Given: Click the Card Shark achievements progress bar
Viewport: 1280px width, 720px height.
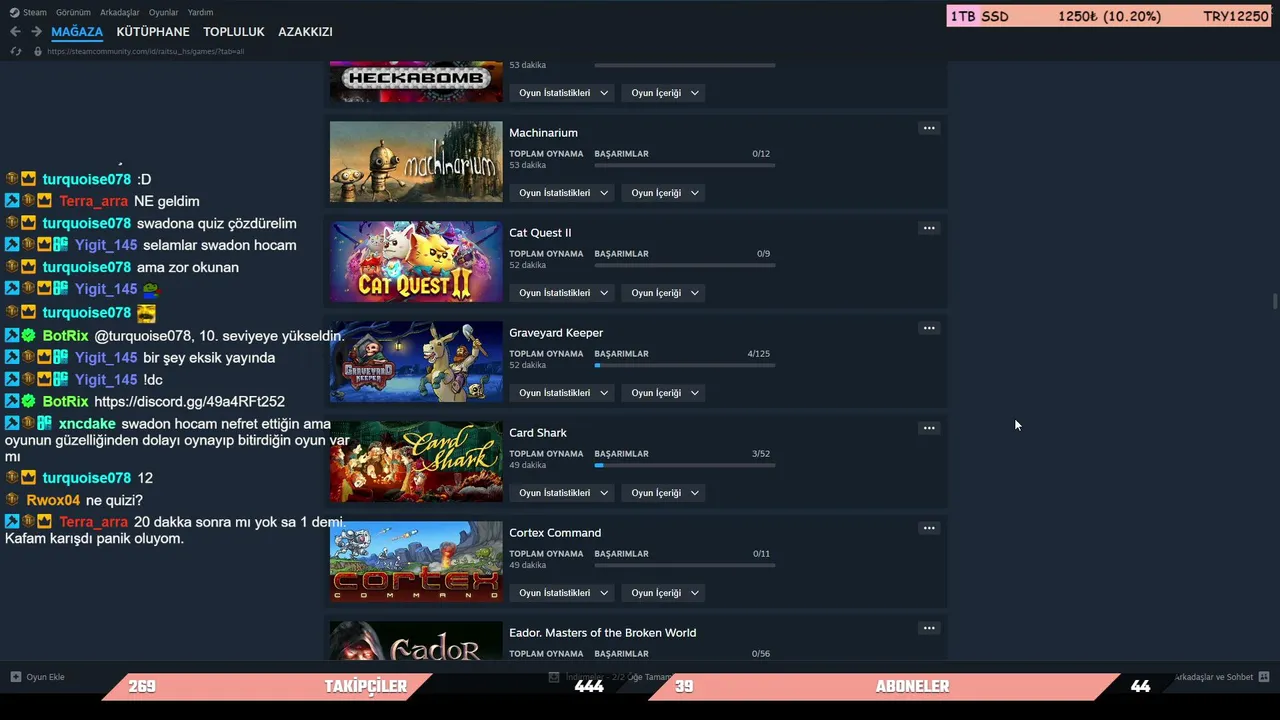Looking at the screenshot, I should tap(685, 465).
